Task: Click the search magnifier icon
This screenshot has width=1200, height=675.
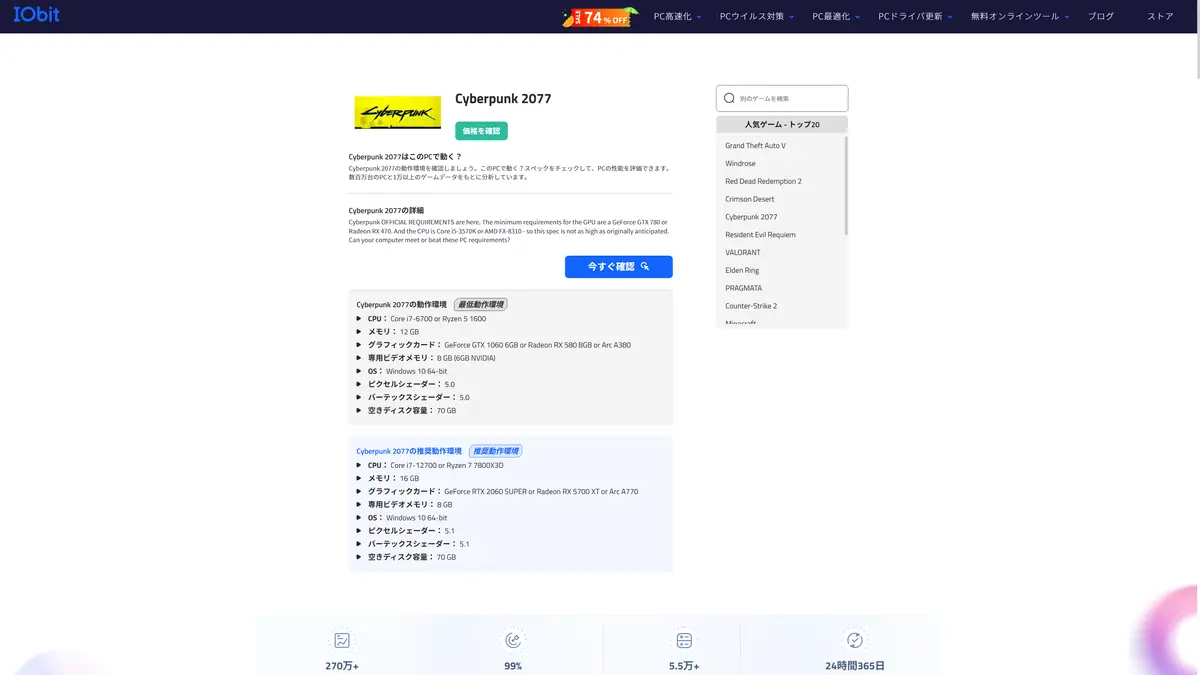Action: click(x=729, y=98)
